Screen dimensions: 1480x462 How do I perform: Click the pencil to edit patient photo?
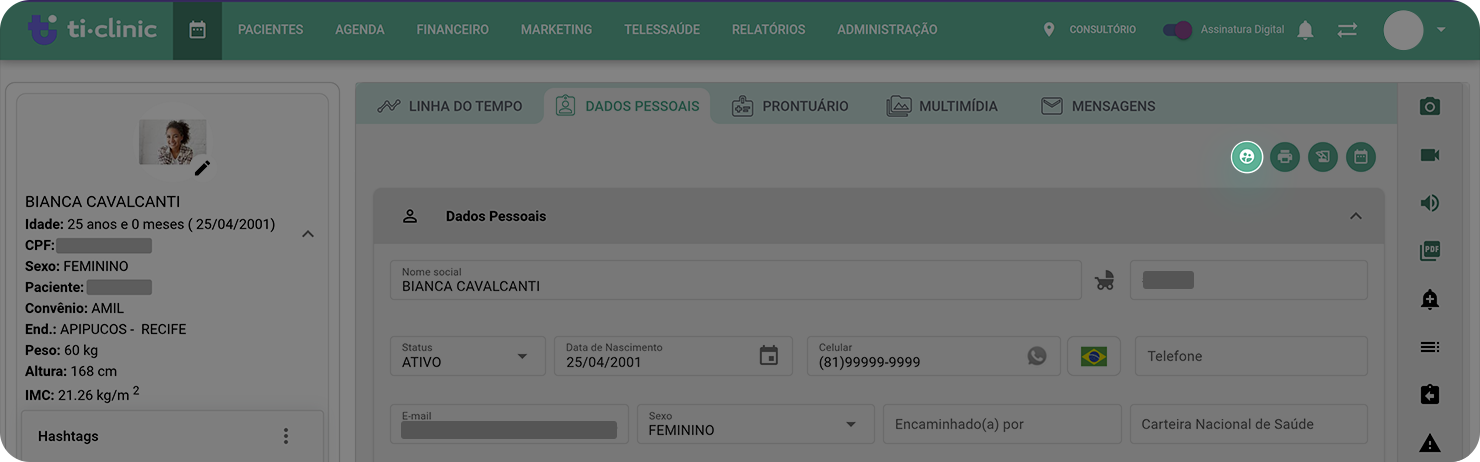point(202,168)
